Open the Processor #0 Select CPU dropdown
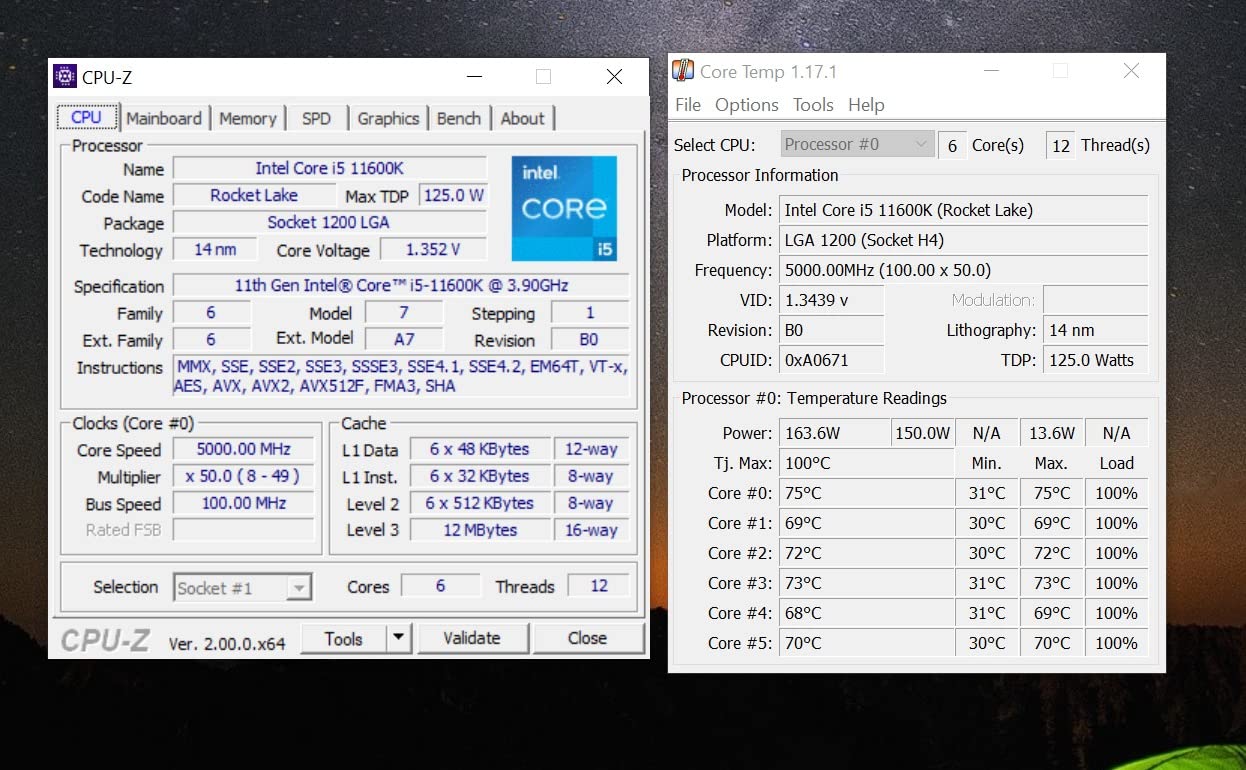This screenshot has width=1246, height=770. (857, 144)
